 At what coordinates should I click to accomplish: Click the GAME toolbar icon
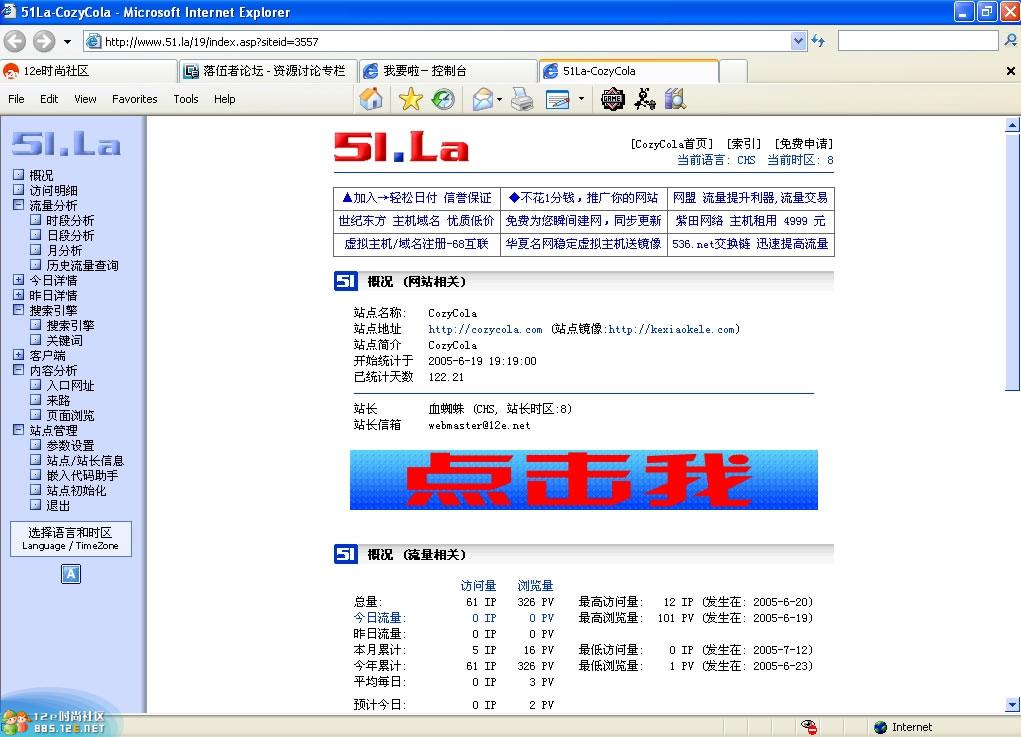click(612, 99)
